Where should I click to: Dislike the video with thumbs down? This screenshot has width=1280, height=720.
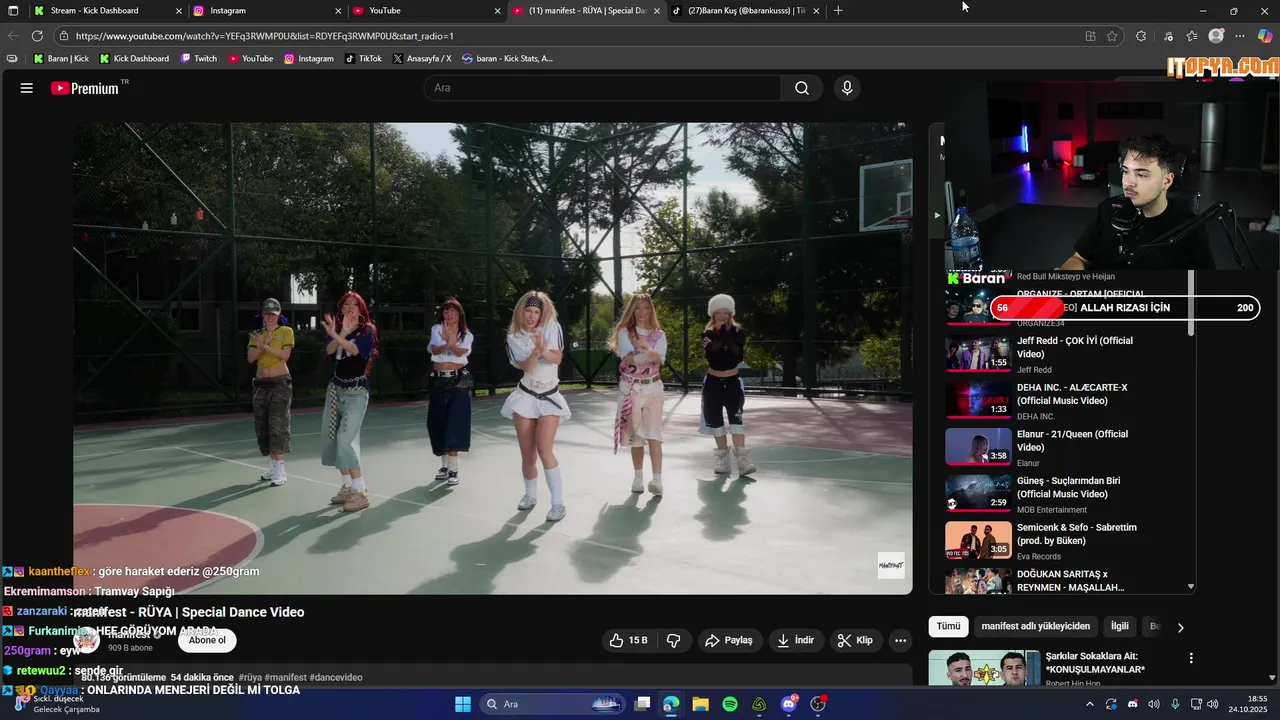click(x=674, y=640)
